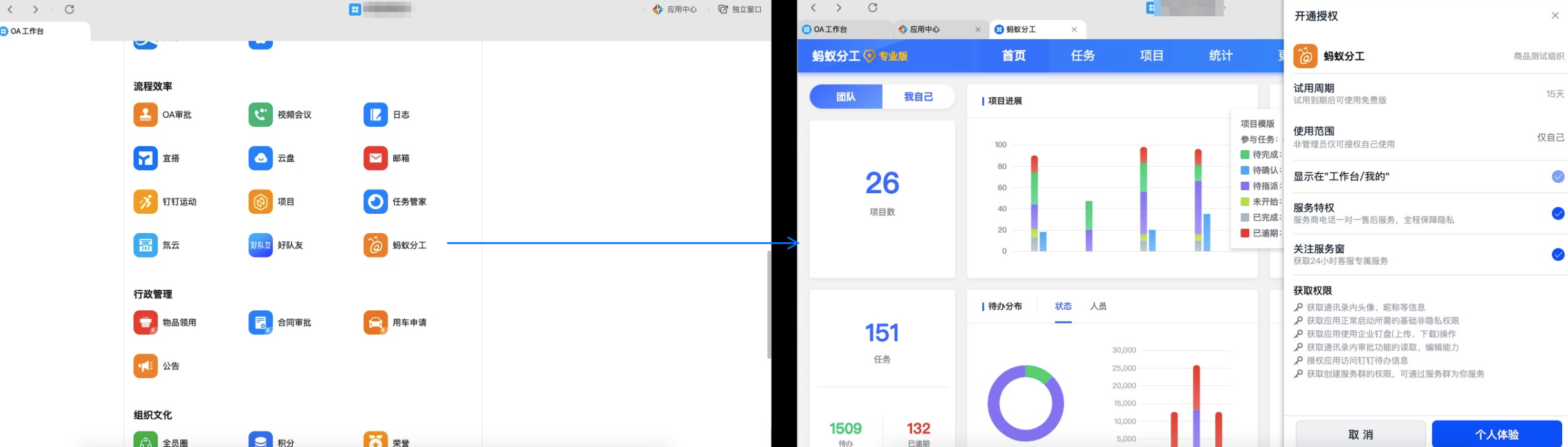The height and width of the screenshot is (447, 1568).
Task: Switch to OA工作台 tab in right window
Action: click(x=845, y=29)
